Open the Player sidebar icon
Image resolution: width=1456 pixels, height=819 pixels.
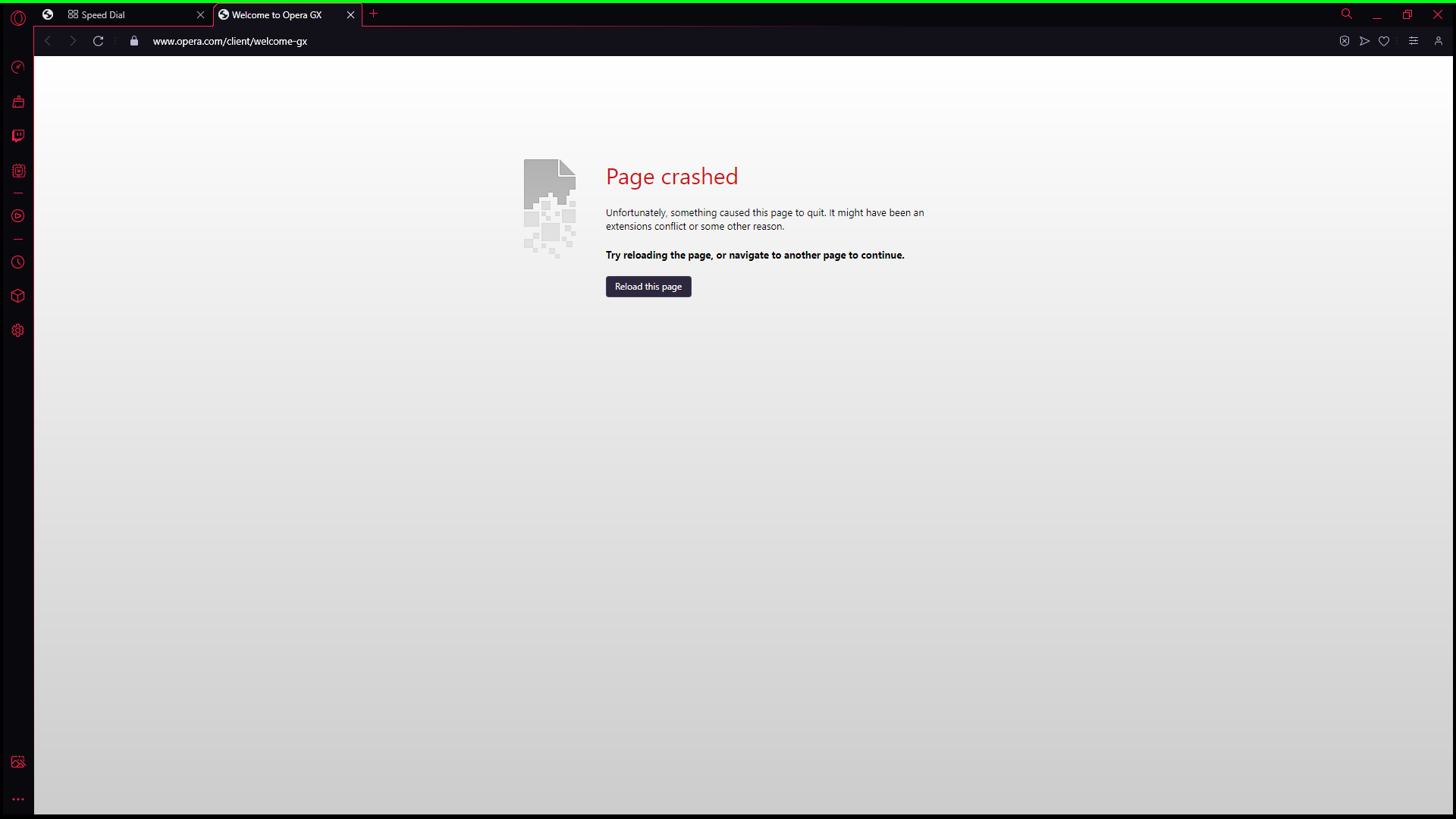tap(18, 216)
